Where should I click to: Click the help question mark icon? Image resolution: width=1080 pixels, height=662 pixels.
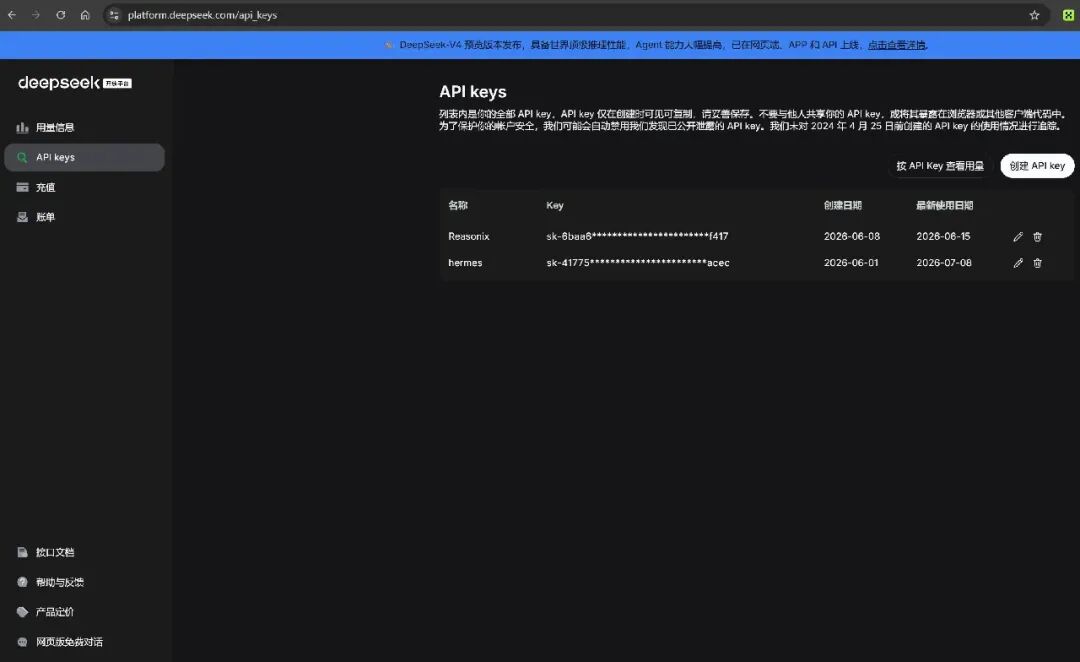tap(22, 582)
